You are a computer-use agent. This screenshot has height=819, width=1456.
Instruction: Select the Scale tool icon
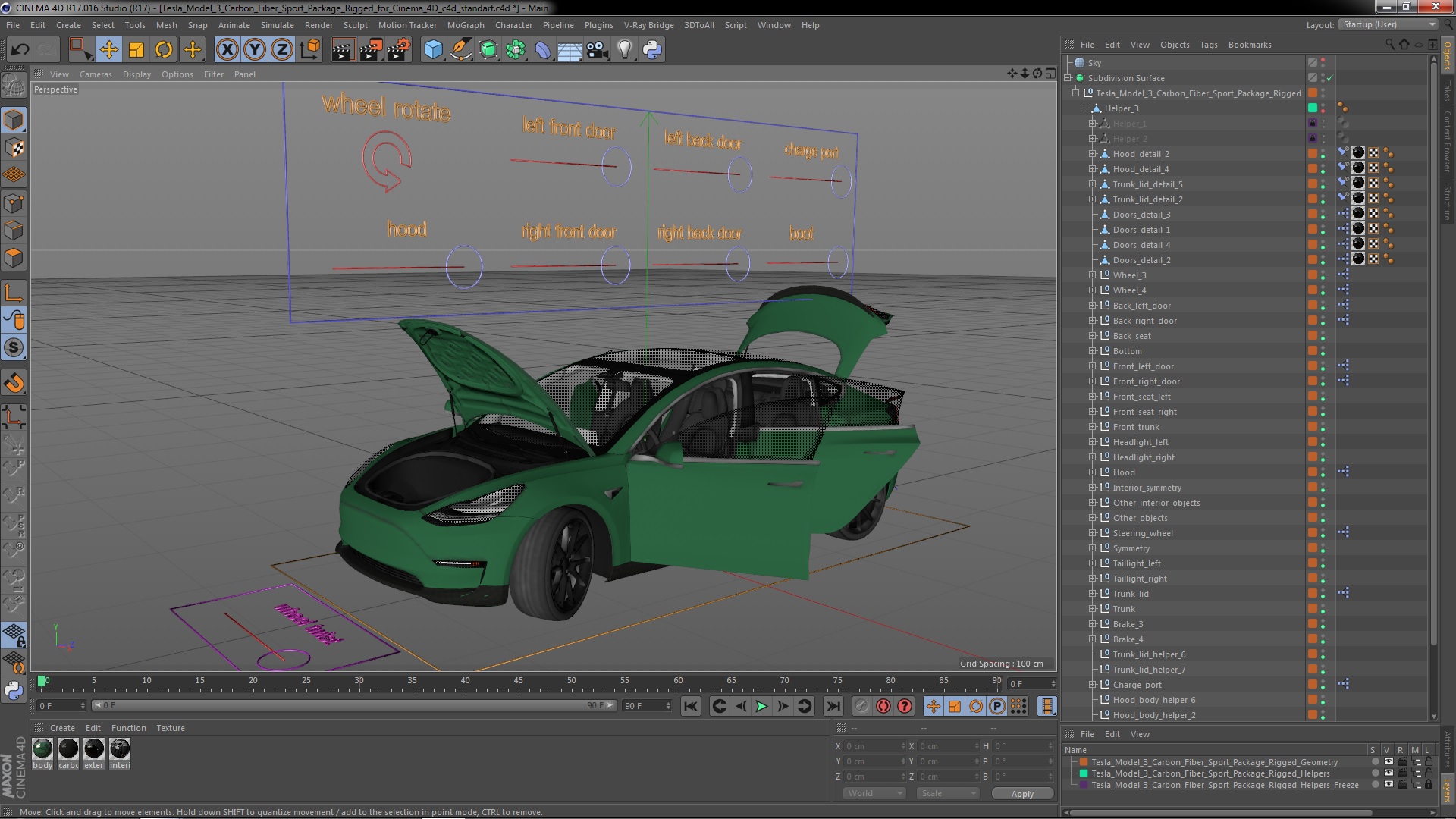[136, 50]
